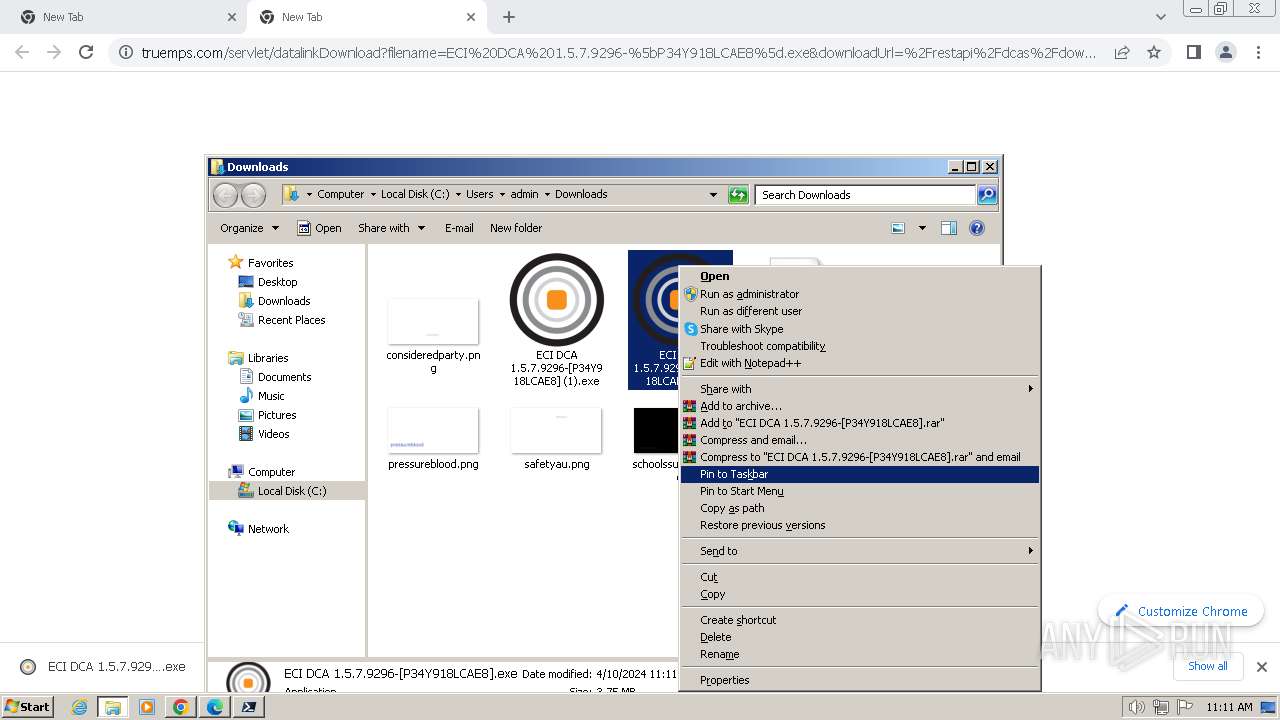Click the toolbar Open button
Image resolution: width=1280 pixels, height=720 pixels.
click(x=319, y=228)
